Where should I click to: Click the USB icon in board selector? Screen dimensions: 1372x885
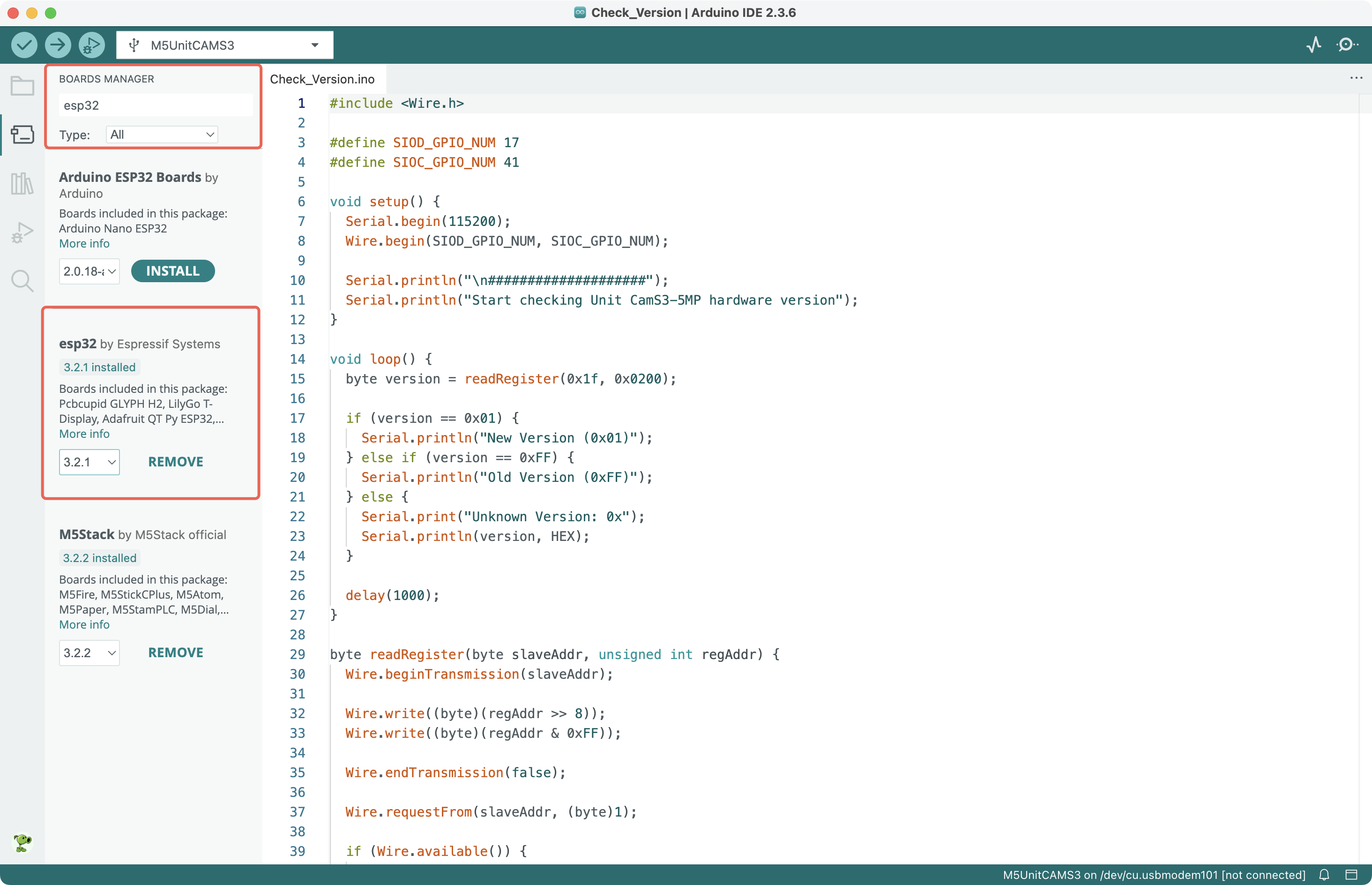[x=134, y=45]
